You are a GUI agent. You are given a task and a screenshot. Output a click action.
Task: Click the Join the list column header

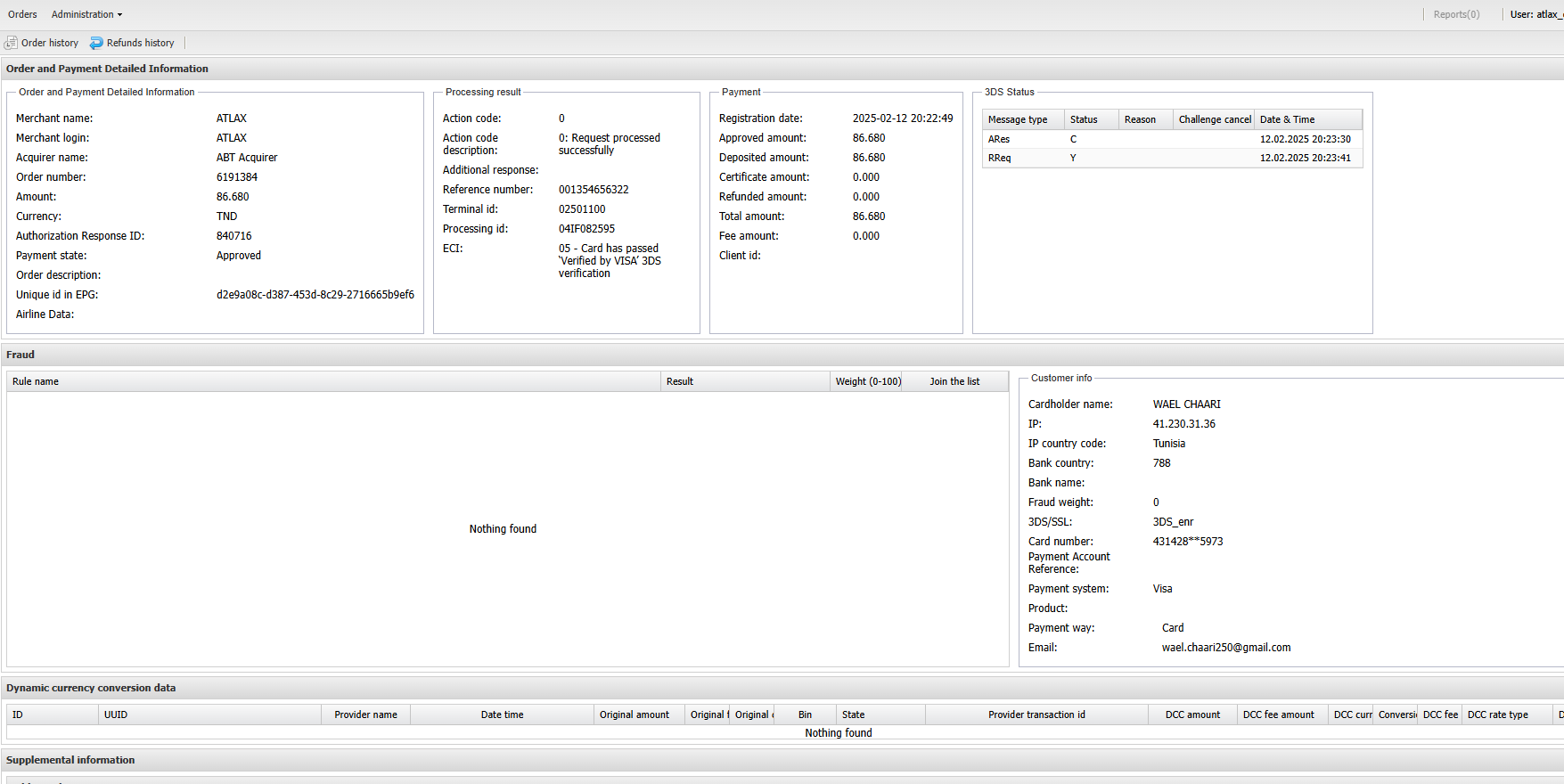[x=954, y=381]
